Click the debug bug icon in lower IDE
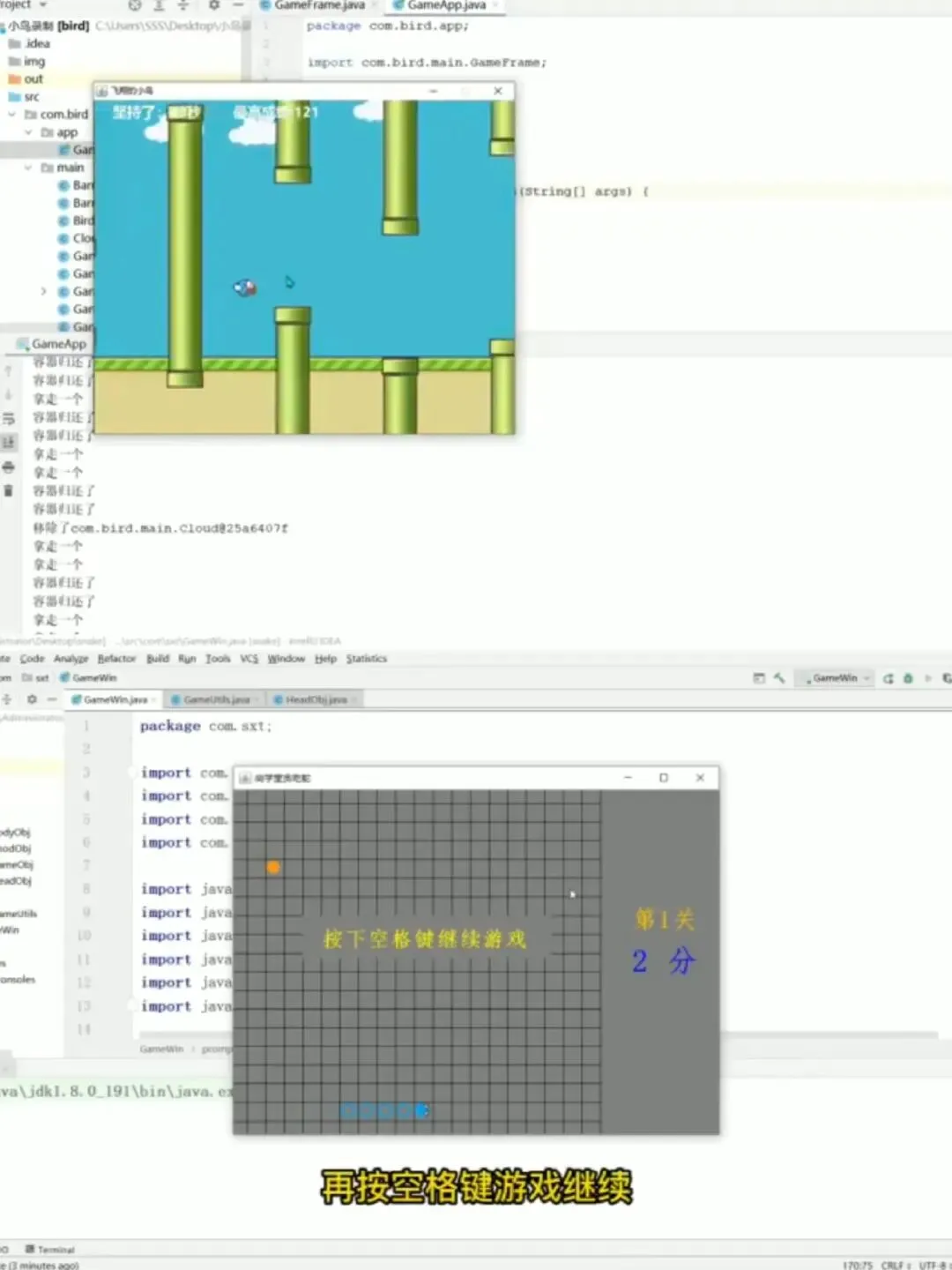This screenshot has height=1270, width=952. click(908, 678)
